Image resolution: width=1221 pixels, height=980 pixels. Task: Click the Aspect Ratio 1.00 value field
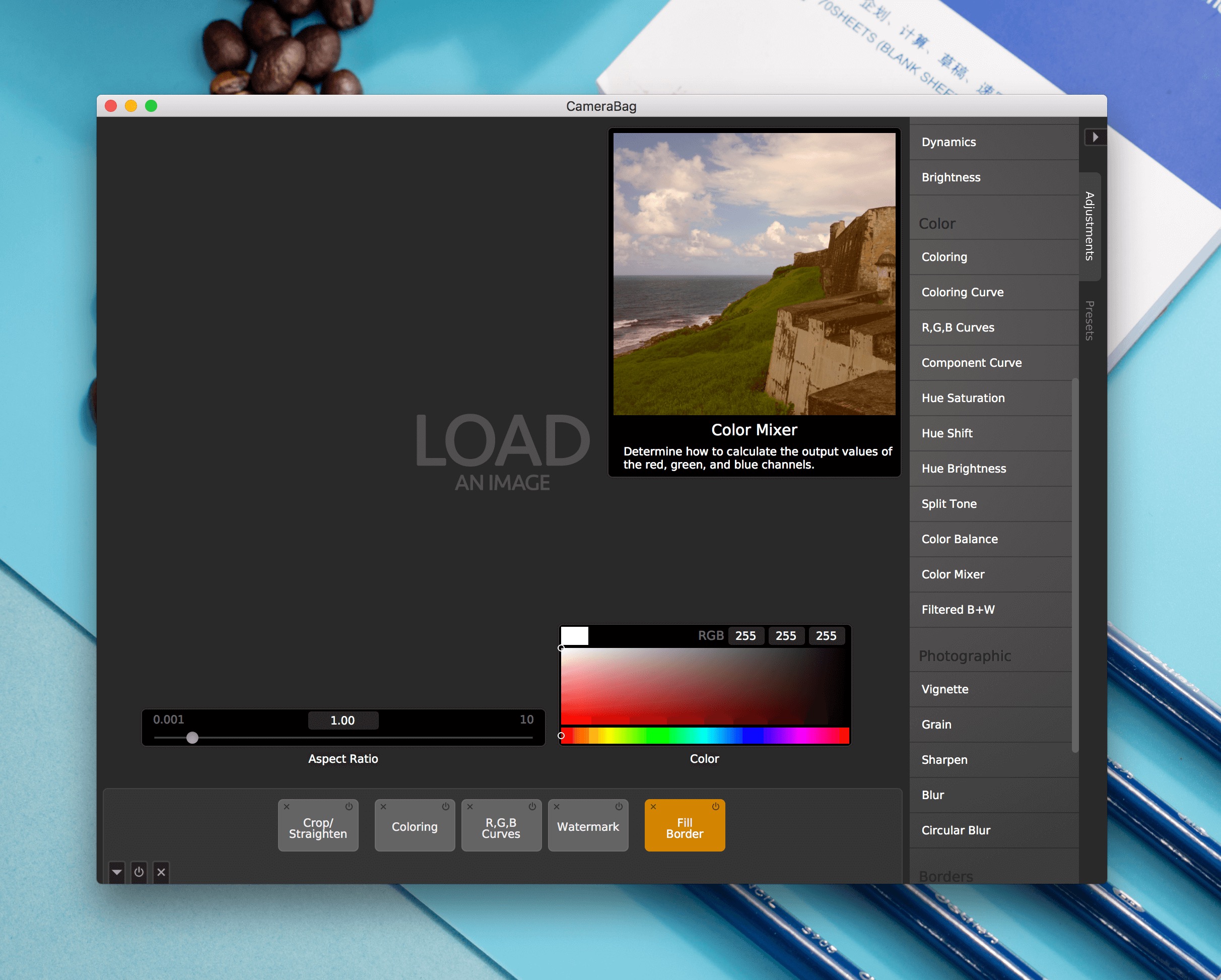point(343,721)
